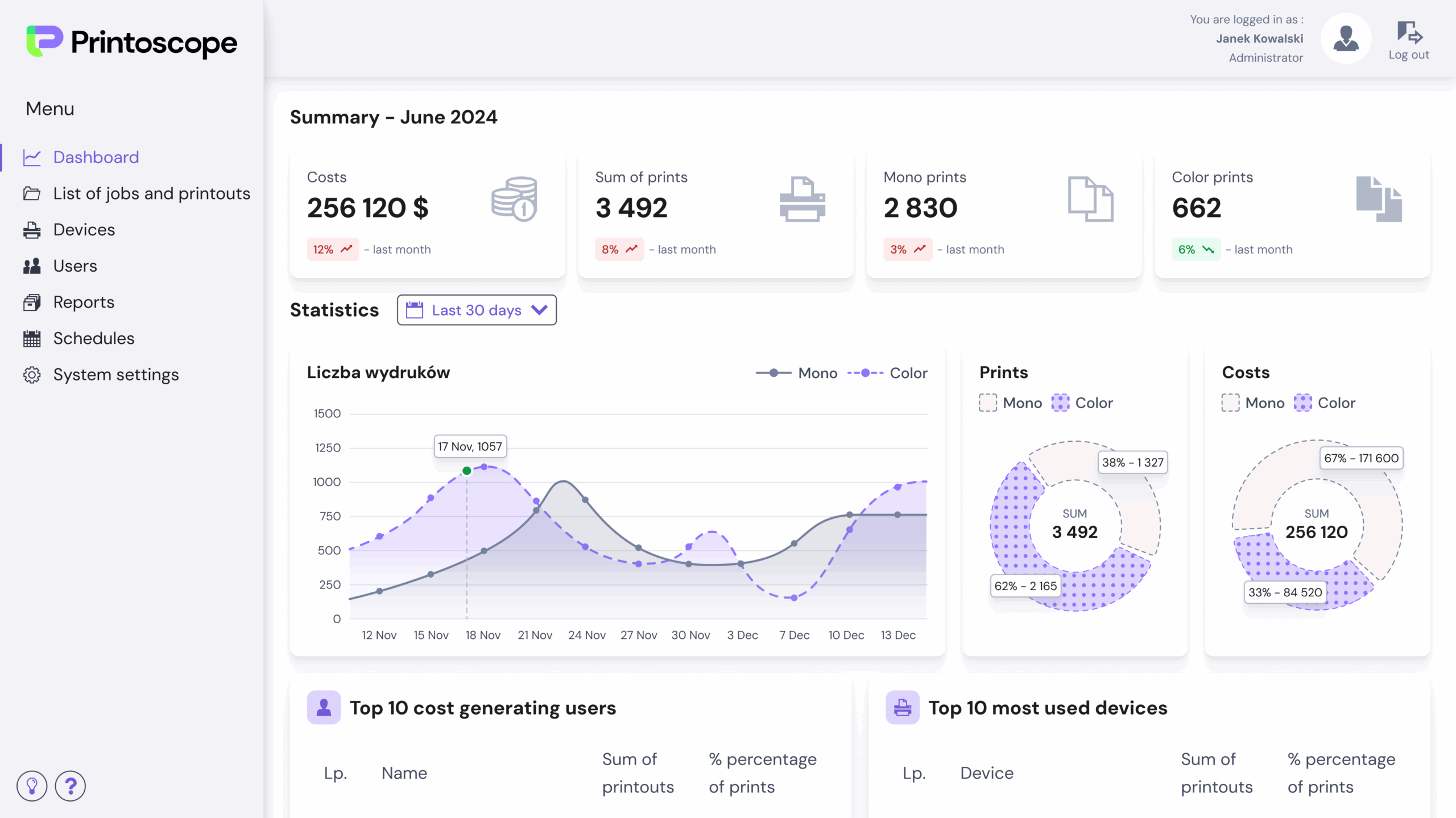Click the purple users icon beside Top 10 users
This screenshot has height=818, width=1456.
[324, 708]
